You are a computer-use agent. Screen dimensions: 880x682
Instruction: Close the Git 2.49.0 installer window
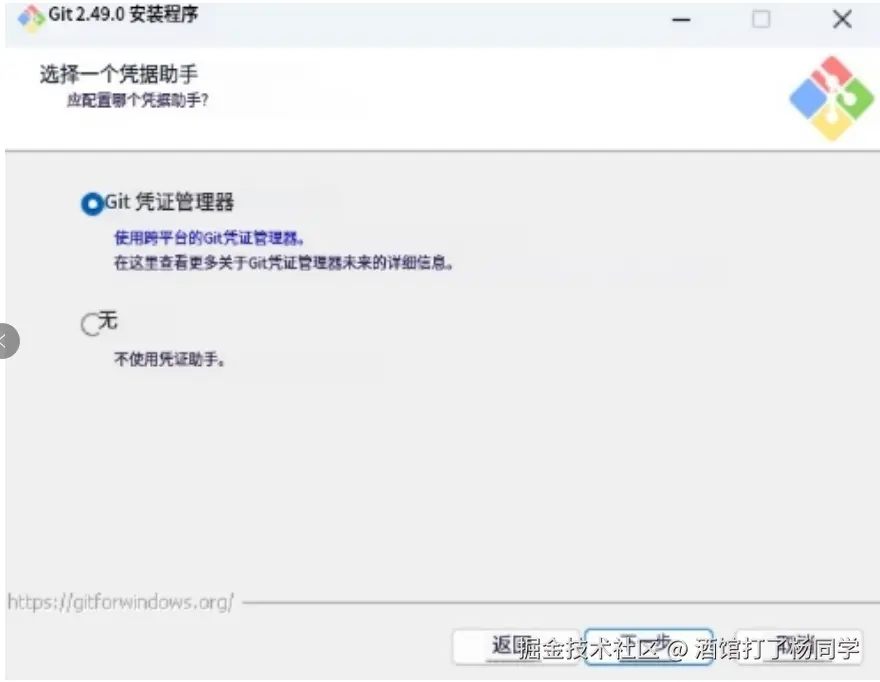[x=842, y=20]
